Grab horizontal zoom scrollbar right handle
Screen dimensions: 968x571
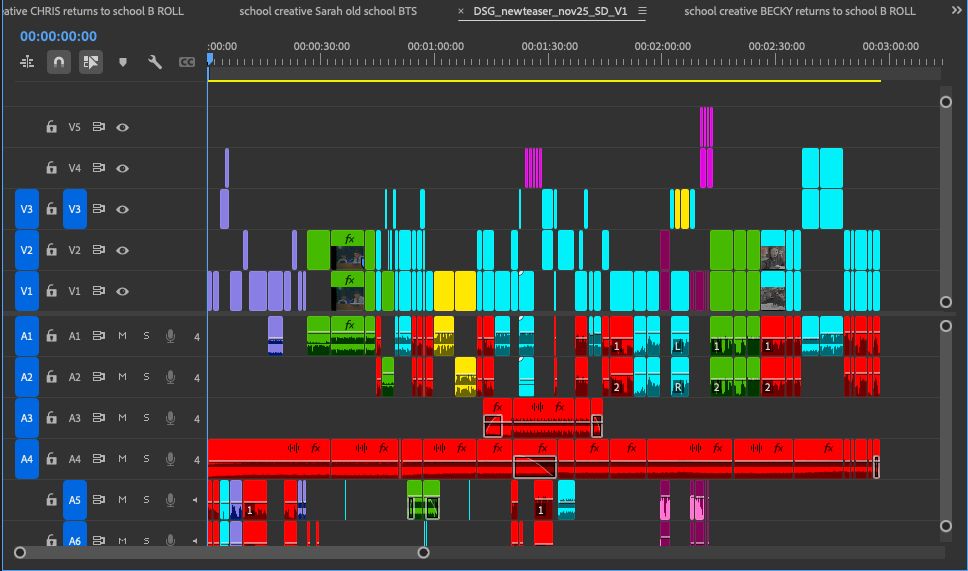[x=424, y=552]
